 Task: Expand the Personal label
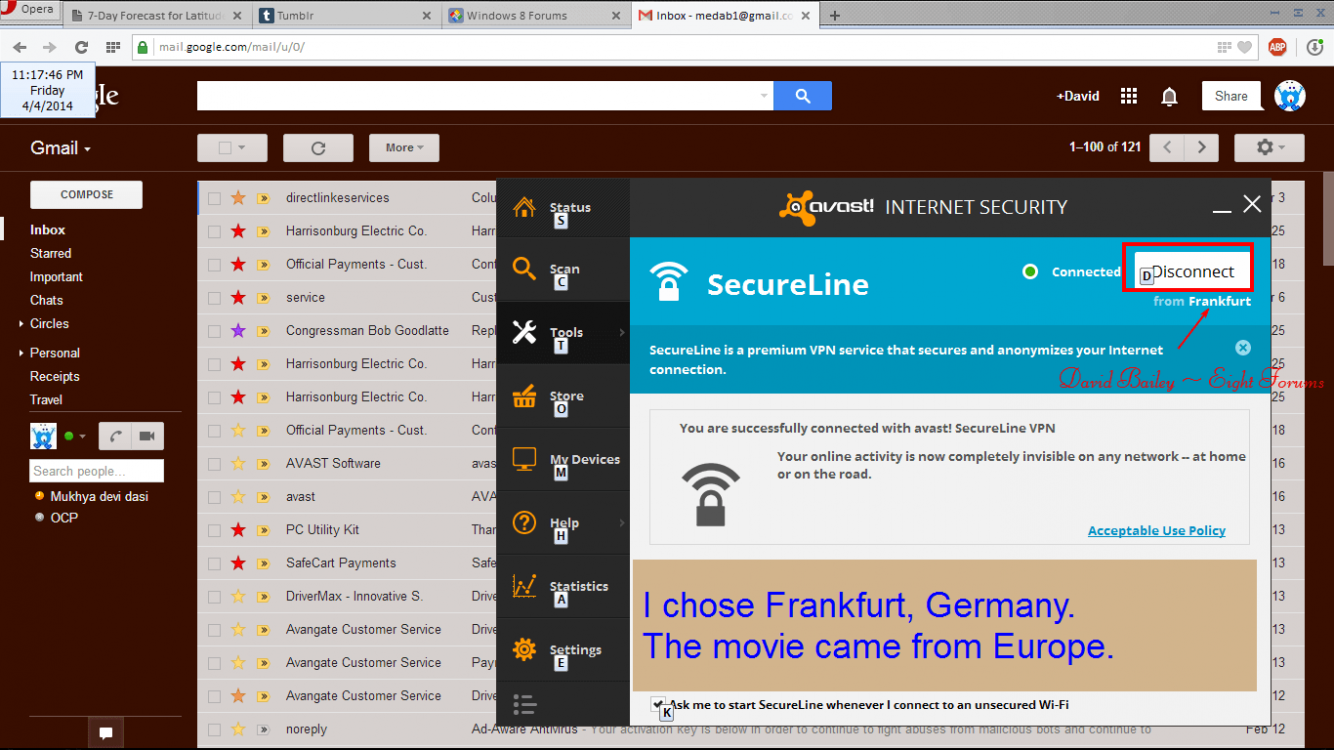pyautogui.click(x=20, y=353)
